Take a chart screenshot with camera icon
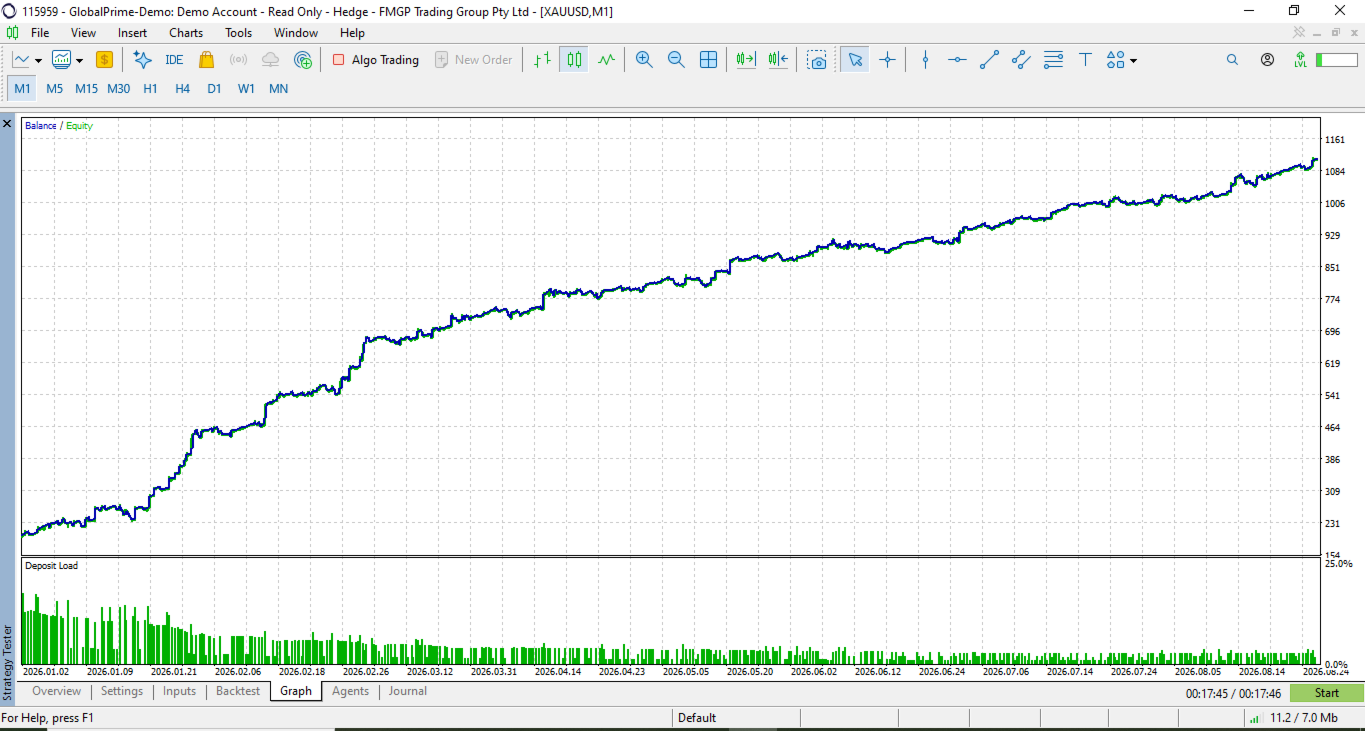Screen dimensions: 1365x731 [x=818, y=60]
